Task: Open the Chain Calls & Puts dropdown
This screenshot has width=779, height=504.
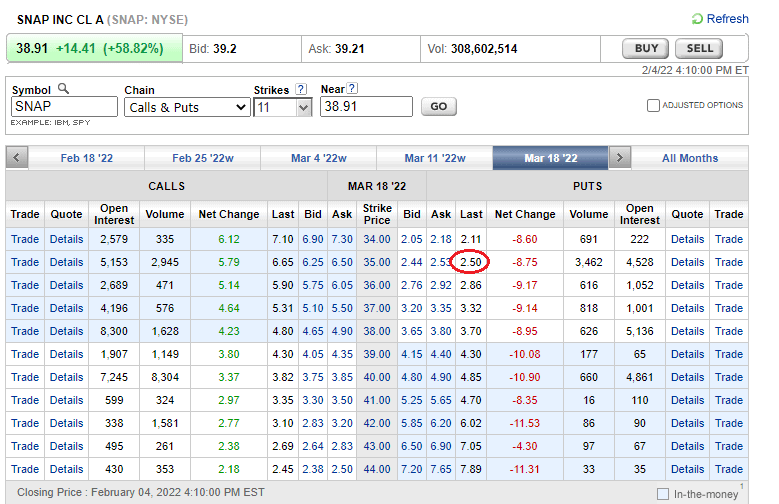Action: (x=187, y=107)
